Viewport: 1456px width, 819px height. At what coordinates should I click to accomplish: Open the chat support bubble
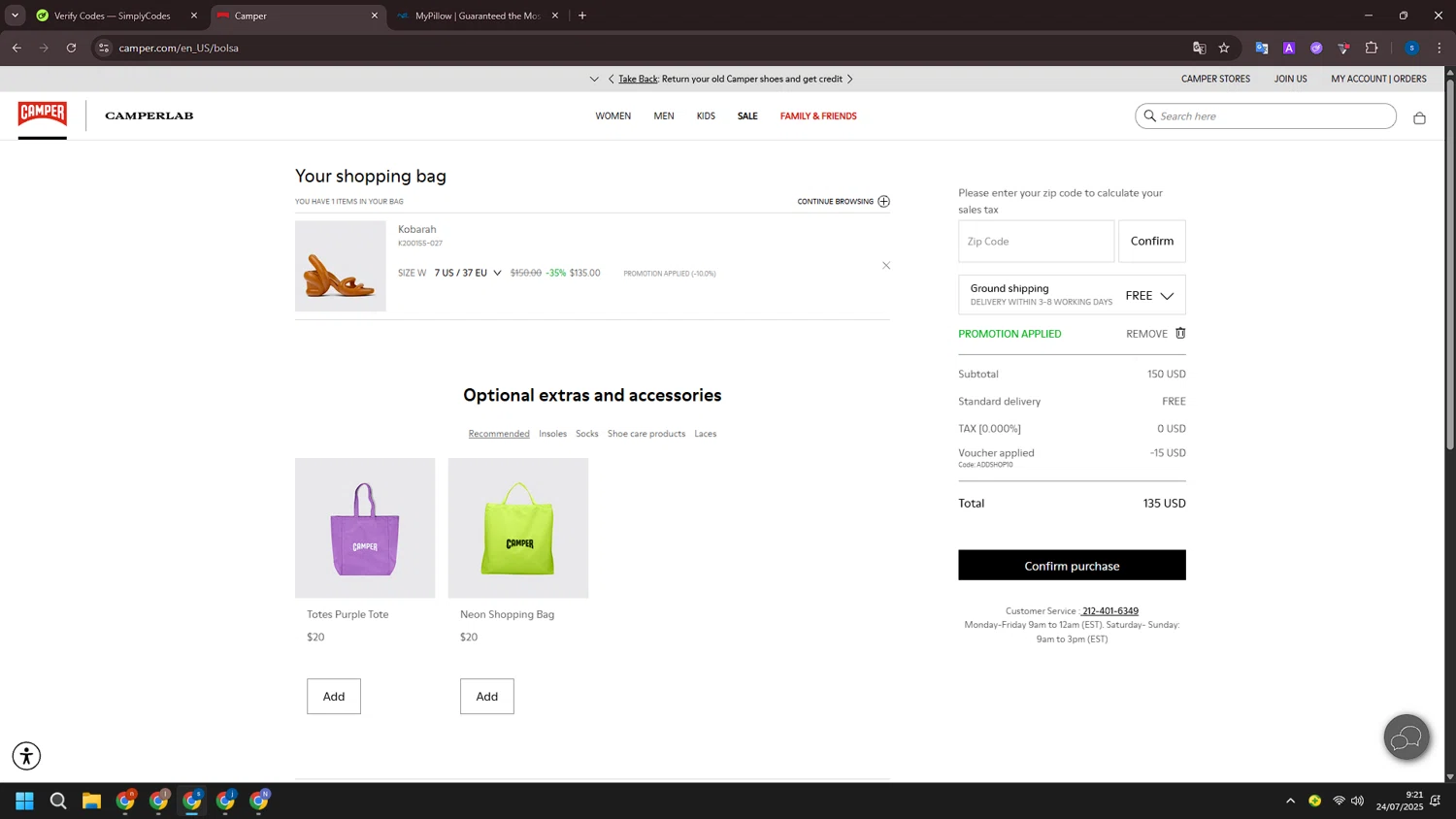tap(1406, 738)
